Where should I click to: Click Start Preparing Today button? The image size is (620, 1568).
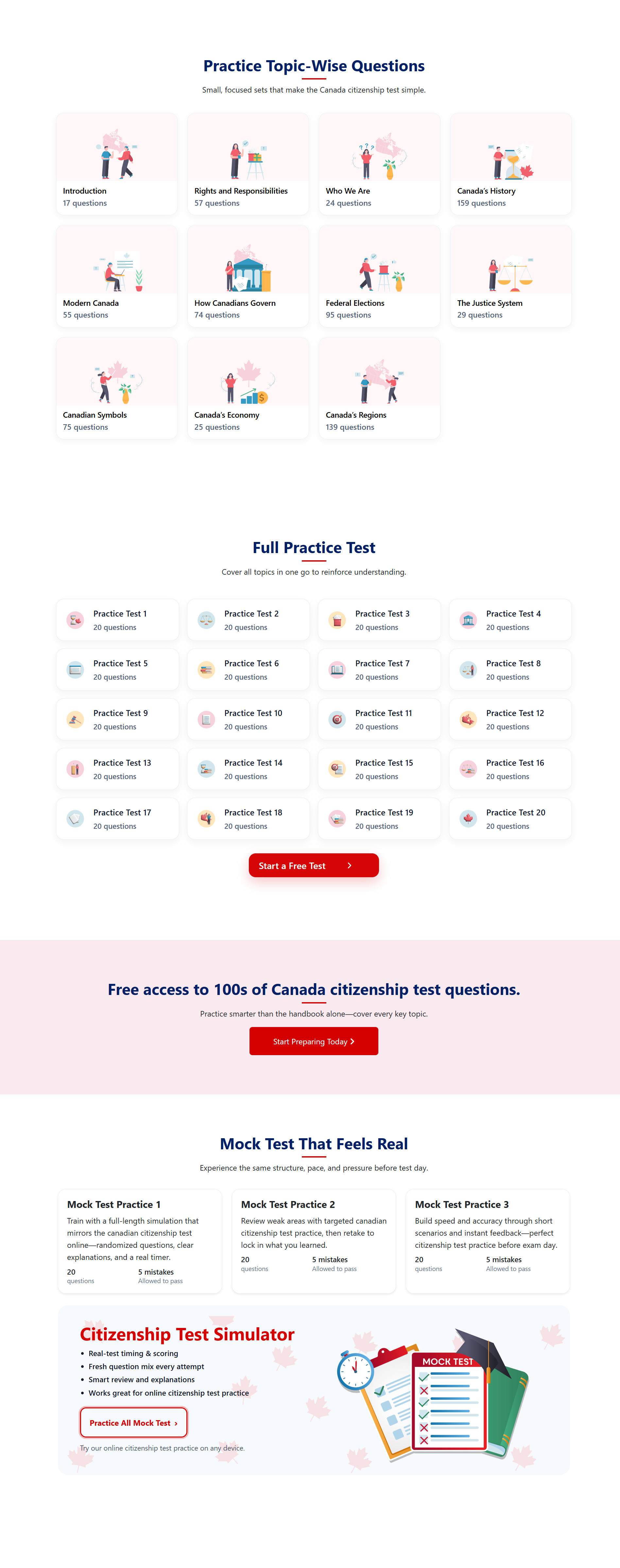313,1041
